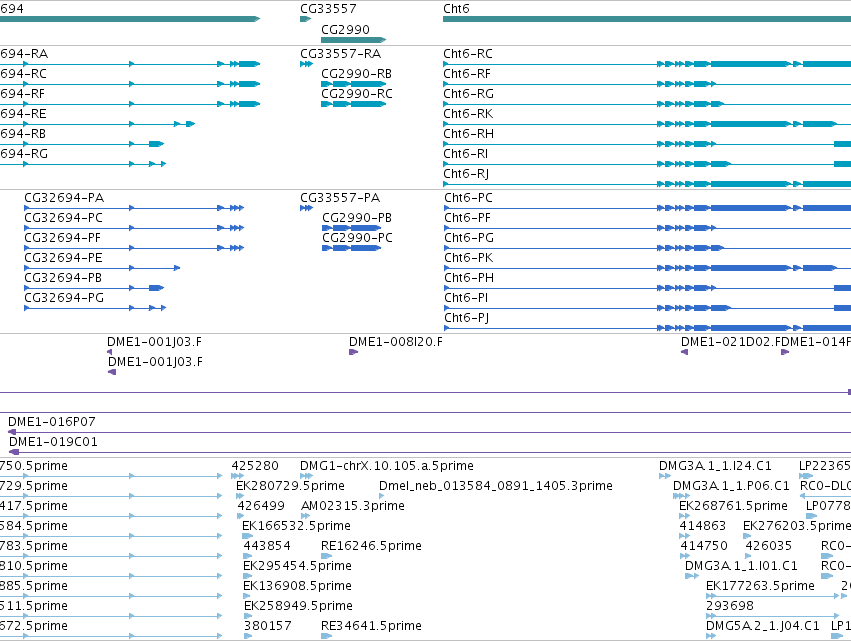Select the CG33557 gene label
The height and width of the screenshot is (641, 851).
pos(328,9)
